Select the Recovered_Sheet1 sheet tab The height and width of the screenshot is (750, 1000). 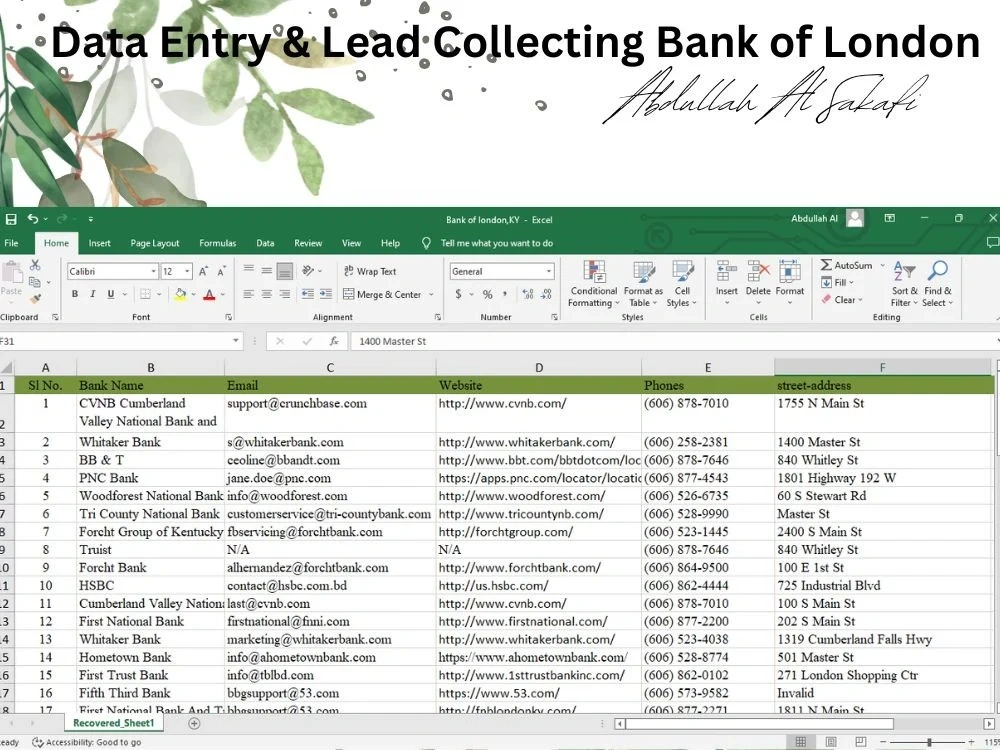113,723
